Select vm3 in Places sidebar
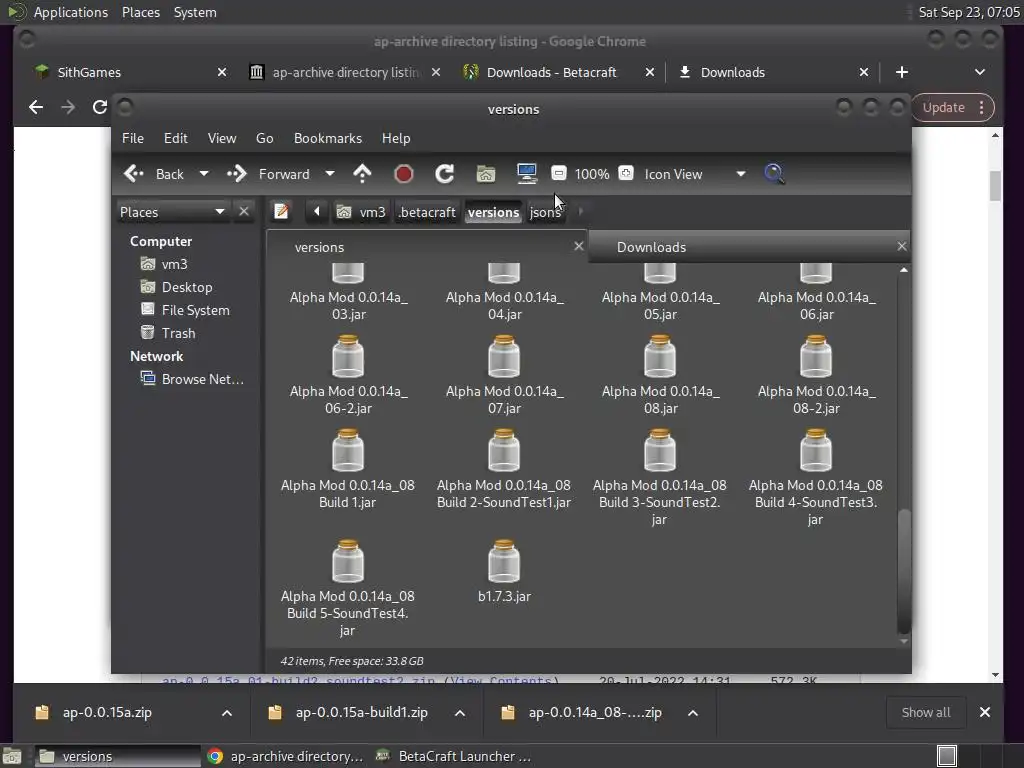1024x768 pixels. (x=174, y=264)
